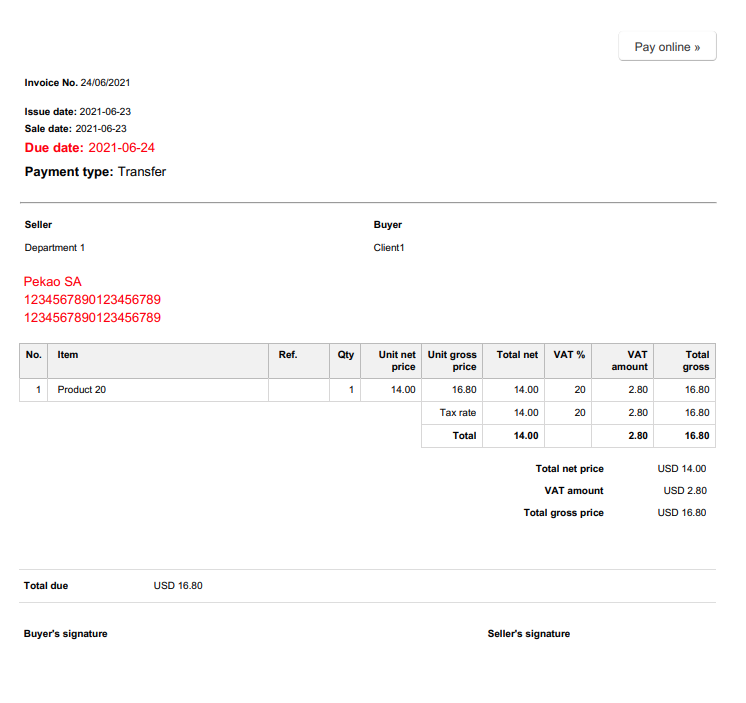Click the Item column header
Screen dimensions: 746x703
68,355
